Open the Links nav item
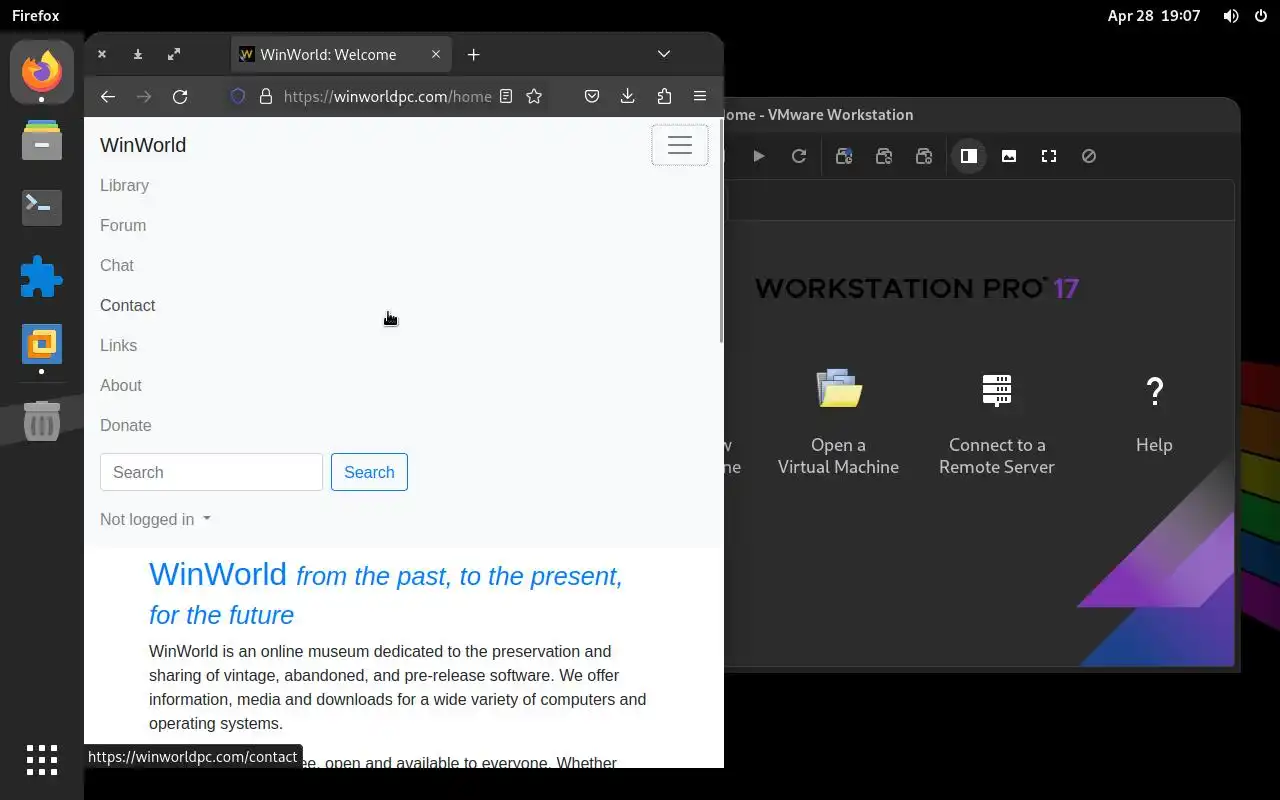Image resolution: width=1280 pixels, height=800 pixels. point(118,345)
